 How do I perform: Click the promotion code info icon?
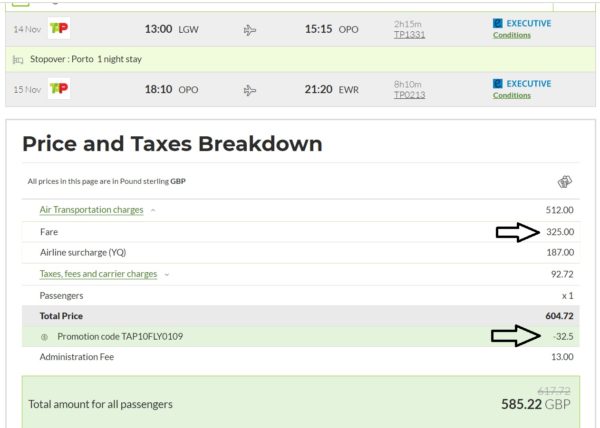click(x=44, y=336)
